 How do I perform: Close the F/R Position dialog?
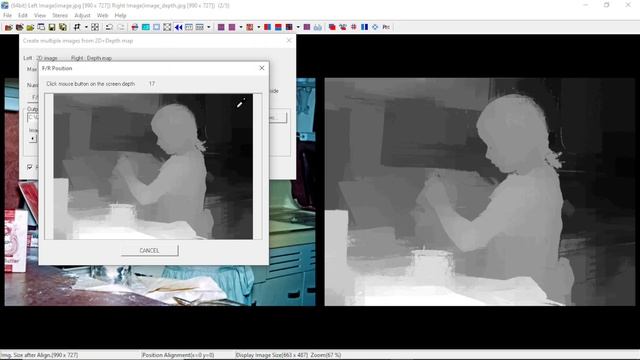pyautogui.click(x=262, y=68)
